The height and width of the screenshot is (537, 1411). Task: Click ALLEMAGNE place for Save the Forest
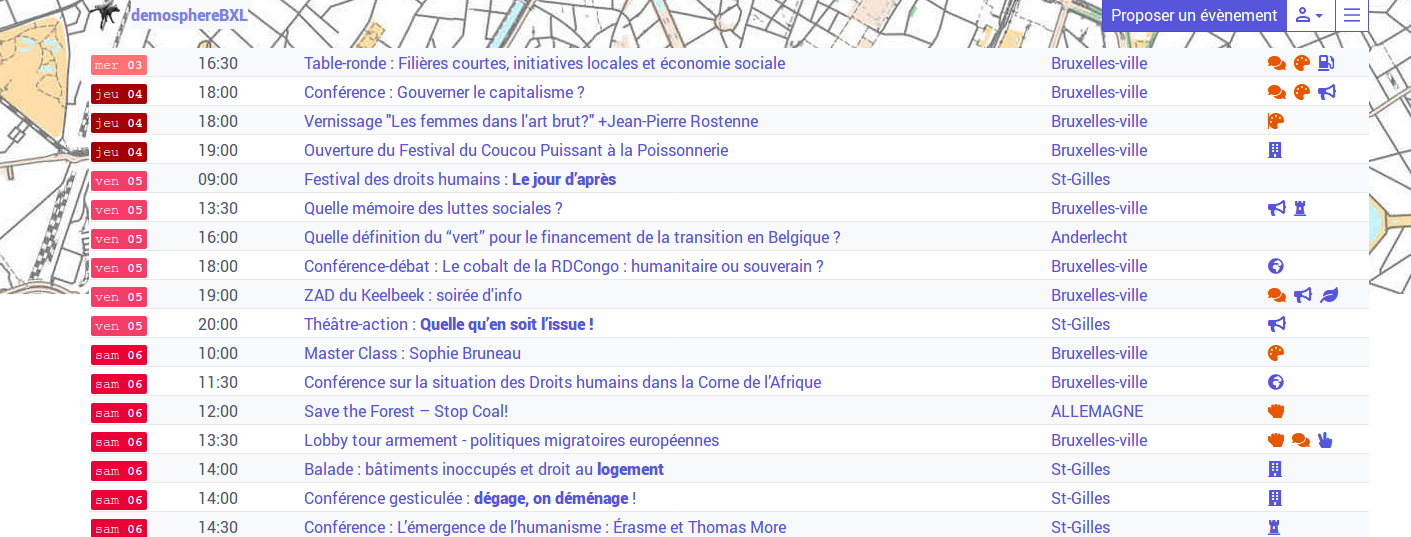[x=1097, y=411]
